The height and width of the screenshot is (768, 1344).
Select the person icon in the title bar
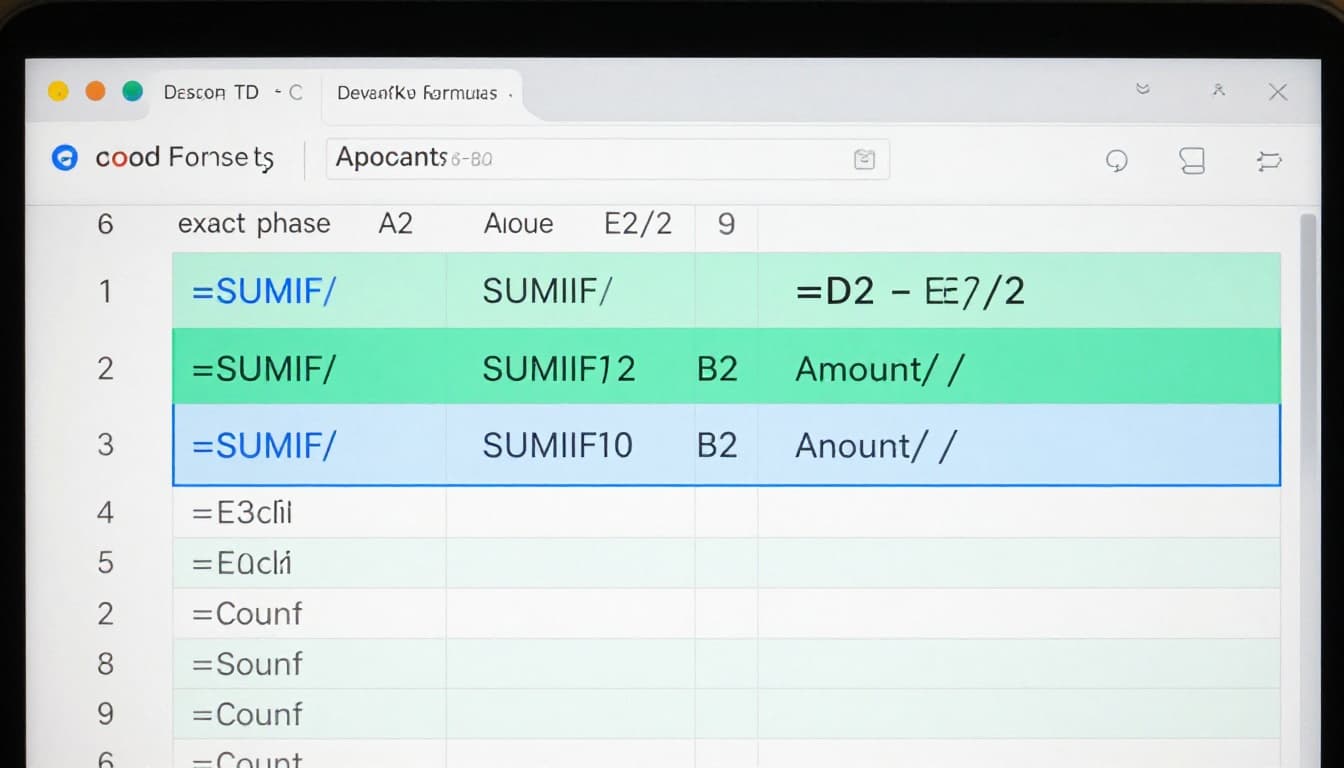pyautogui.click(x=1218, y=91)
